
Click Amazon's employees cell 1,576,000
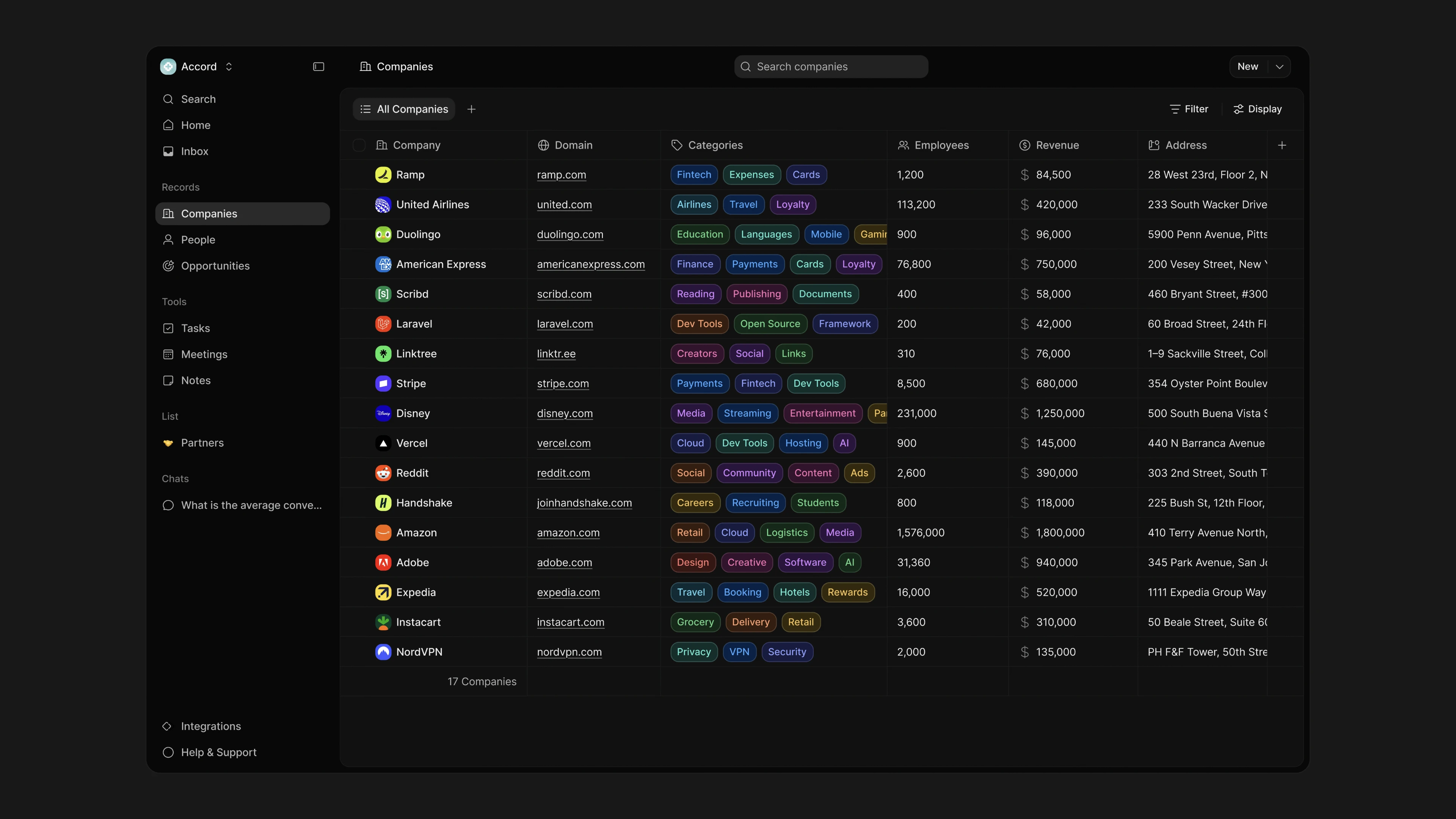[947, 532]
